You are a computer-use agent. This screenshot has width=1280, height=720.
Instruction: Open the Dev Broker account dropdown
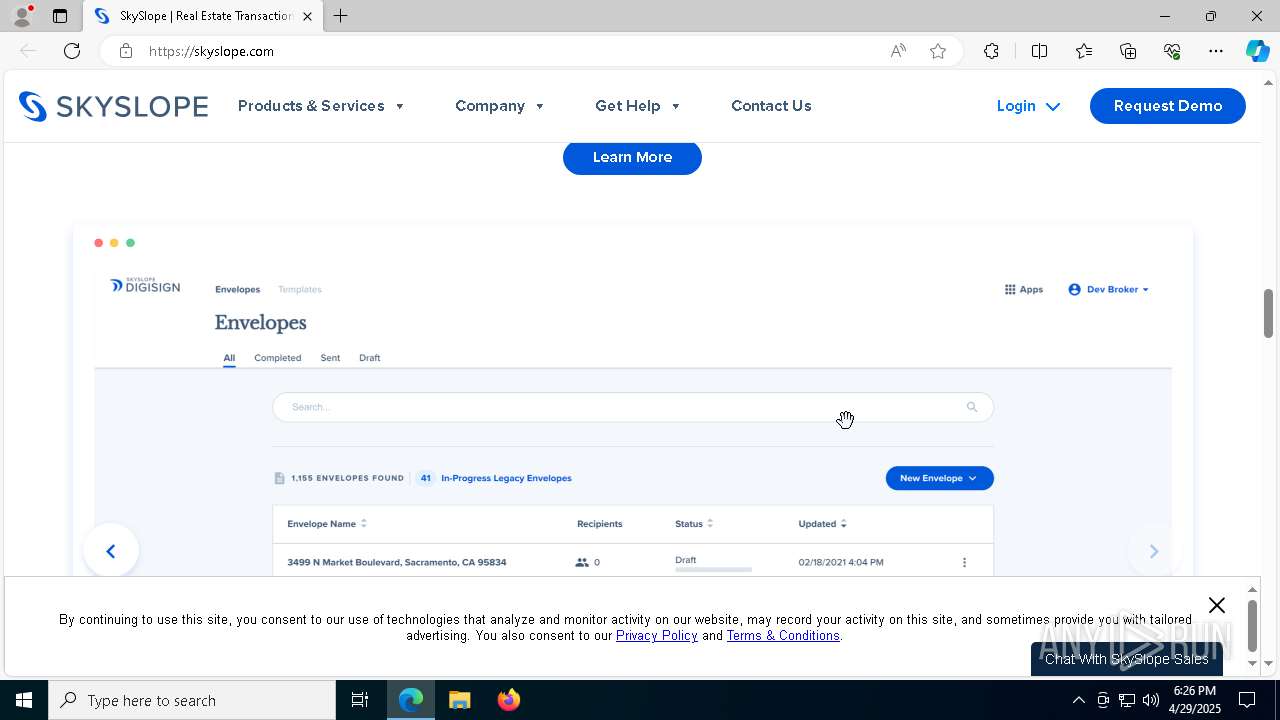[1109, 289]
